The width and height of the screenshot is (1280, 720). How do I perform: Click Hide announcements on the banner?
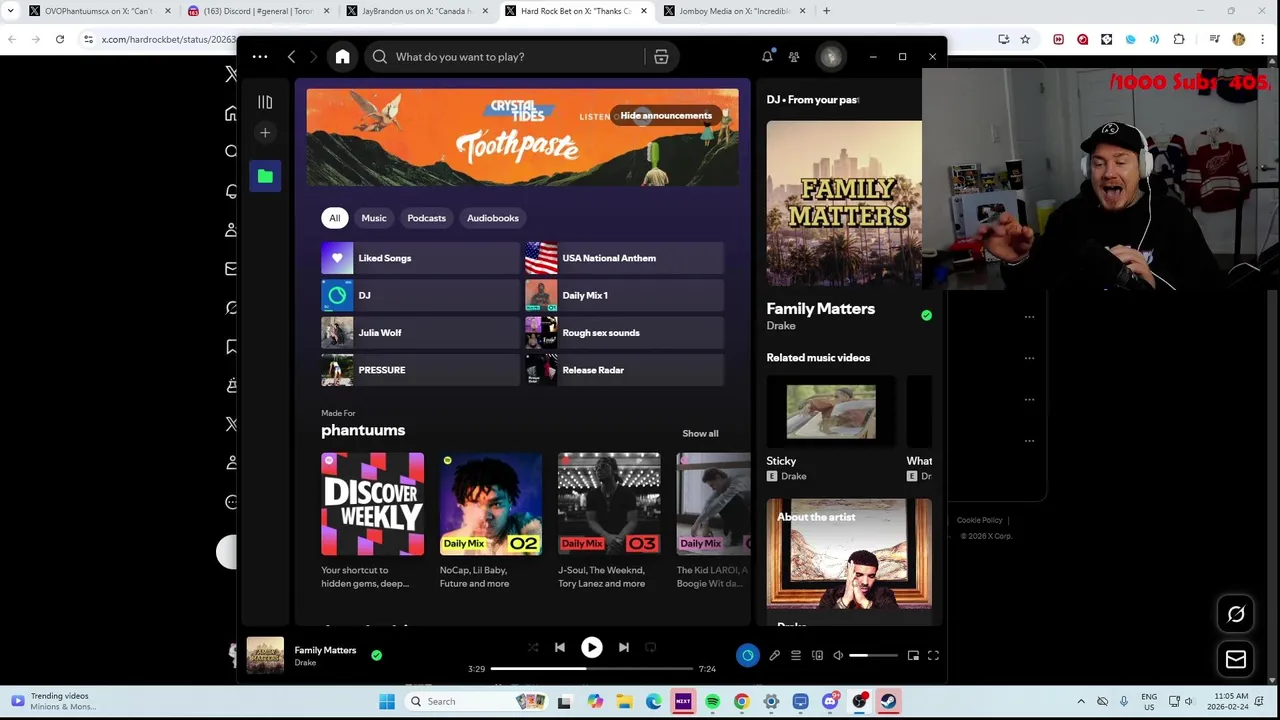[x=665, y=116]
